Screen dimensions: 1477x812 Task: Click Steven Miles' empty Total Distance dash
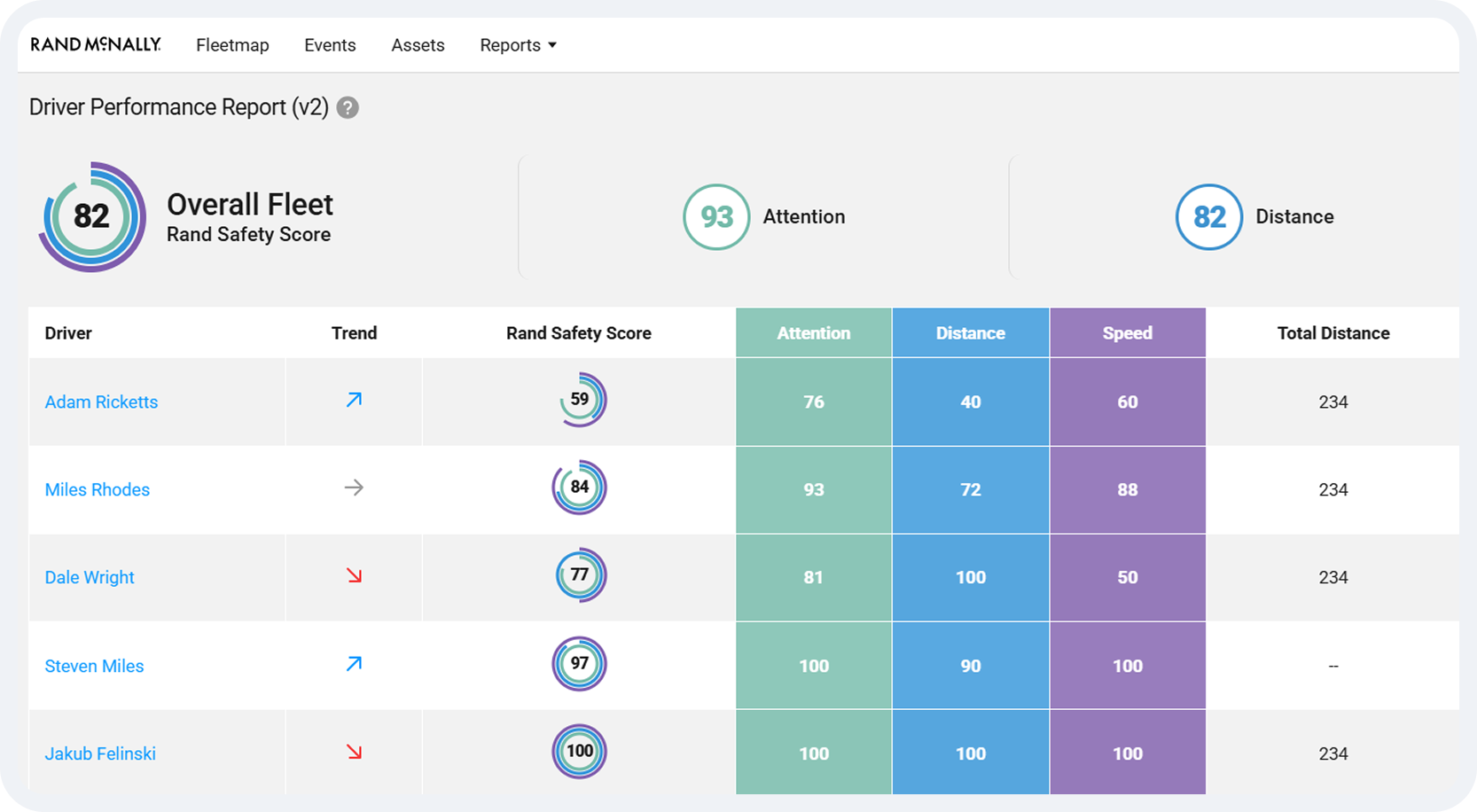click(1333, 666)
